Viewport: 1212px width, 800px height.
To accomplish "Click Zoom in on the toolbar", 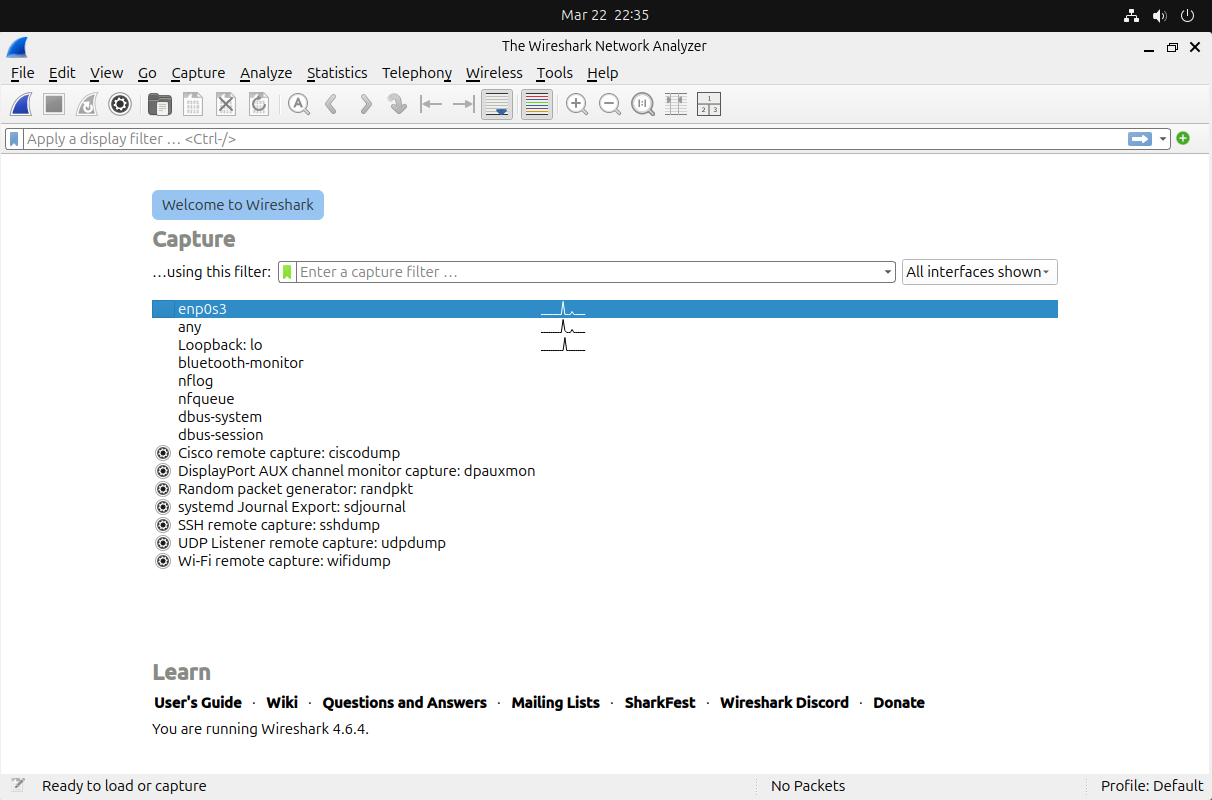I will tap(577, 104).
